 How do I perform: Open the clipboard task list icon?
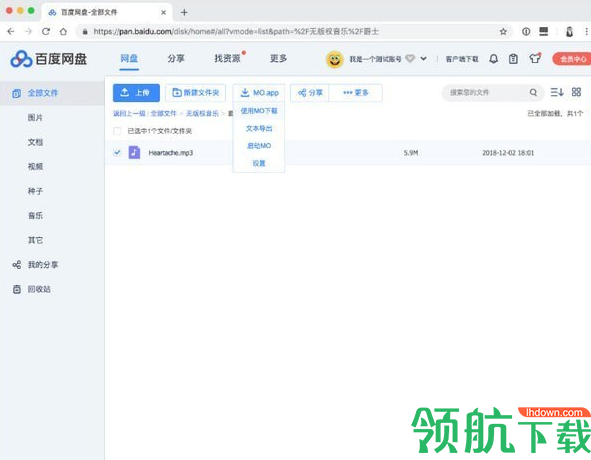click(513, 59)
